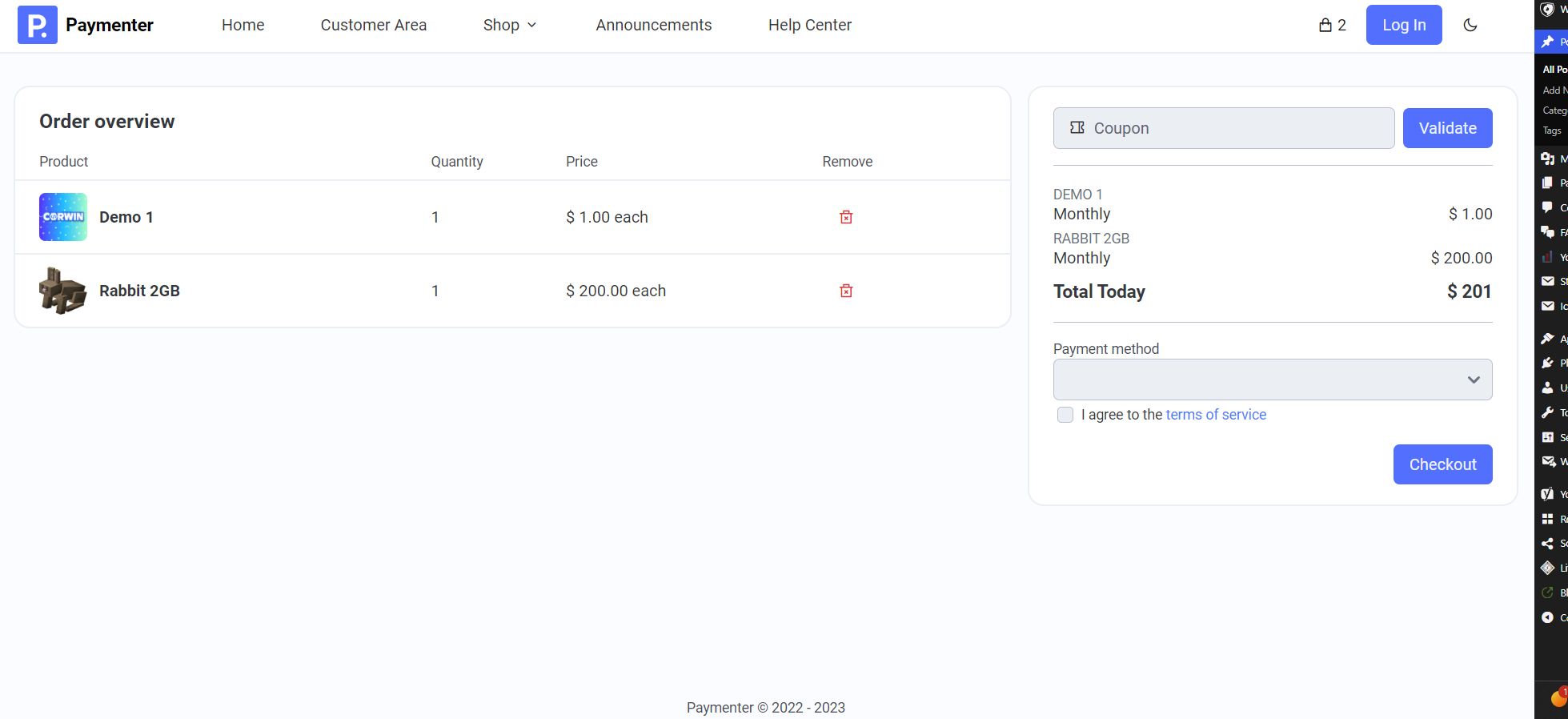Delete Rabbit 2GB with the trash icon

coord(846,291)
